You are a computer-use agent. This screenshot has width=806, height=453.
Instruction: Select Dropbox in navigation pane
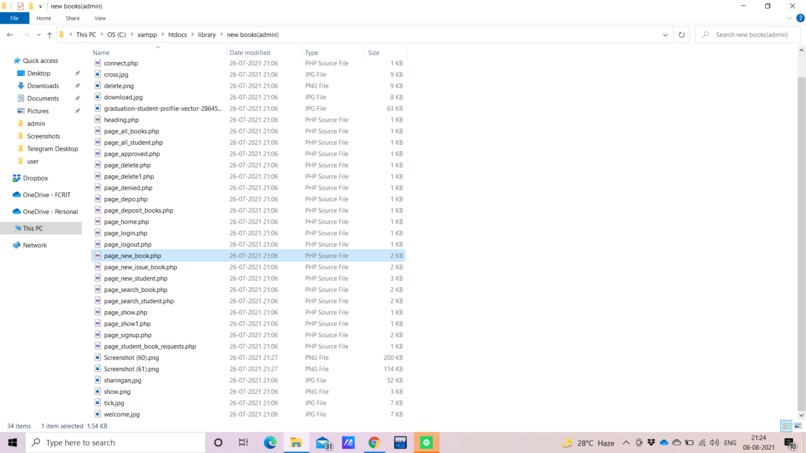click(35, 178)
